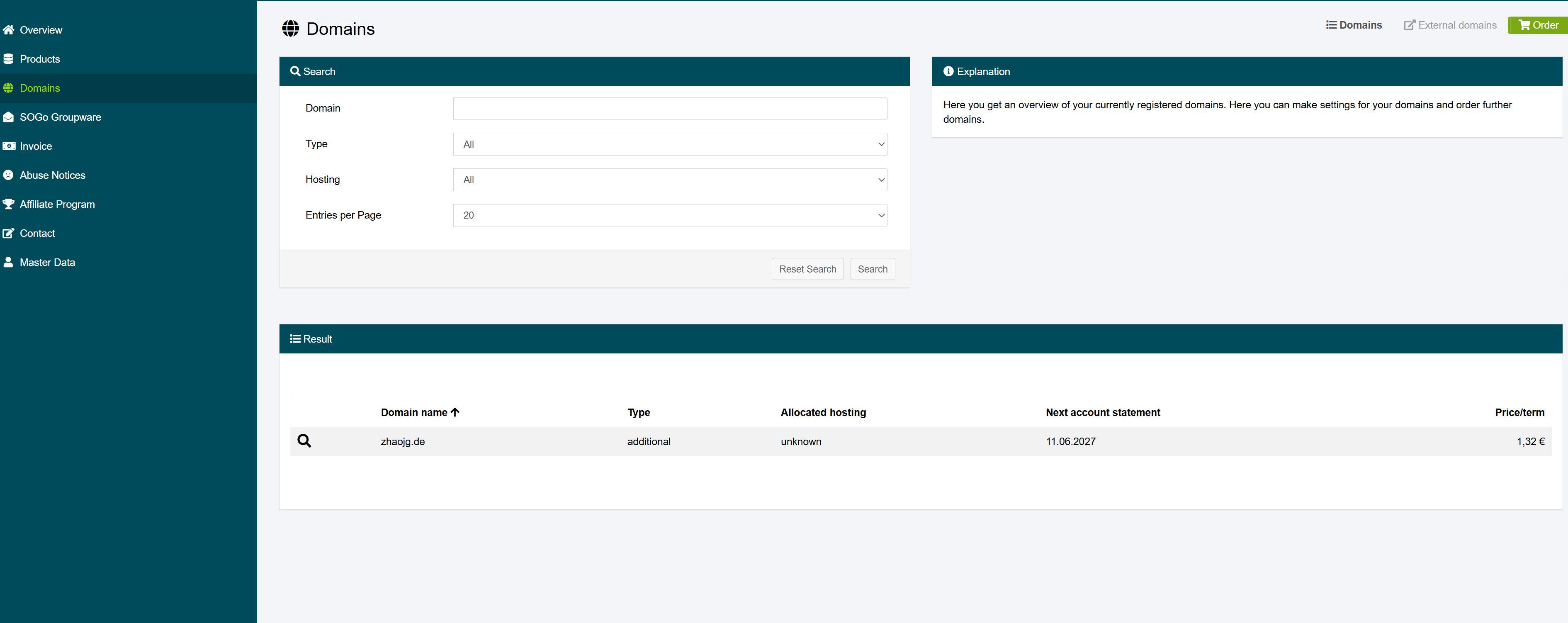Click the list icon beside Domains top link
Screen dimensions: 1568x623
tap(1331, 25)
